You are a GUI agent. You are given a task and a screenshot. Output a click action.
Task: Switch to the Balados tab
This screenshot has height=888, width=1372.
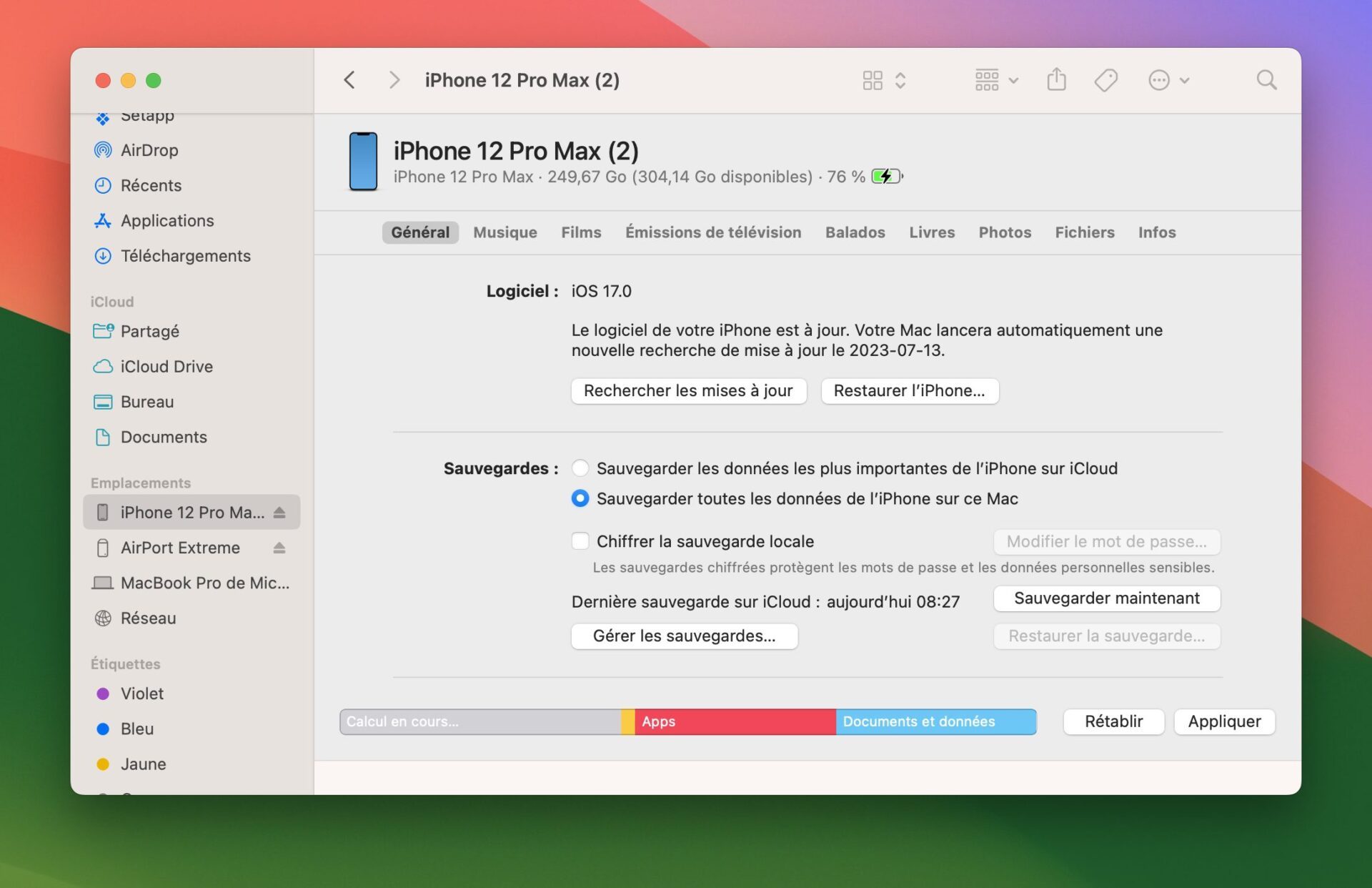[855, 232]
